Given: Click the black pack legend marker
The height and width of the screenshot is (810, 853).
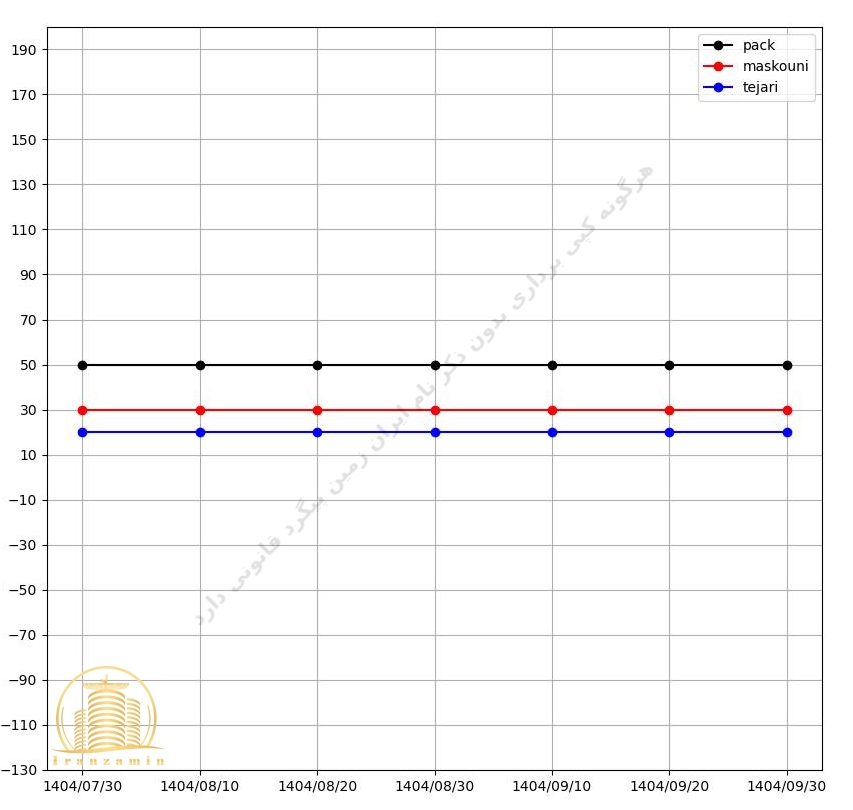Looking at the screenshot, I should click(718, 45).
